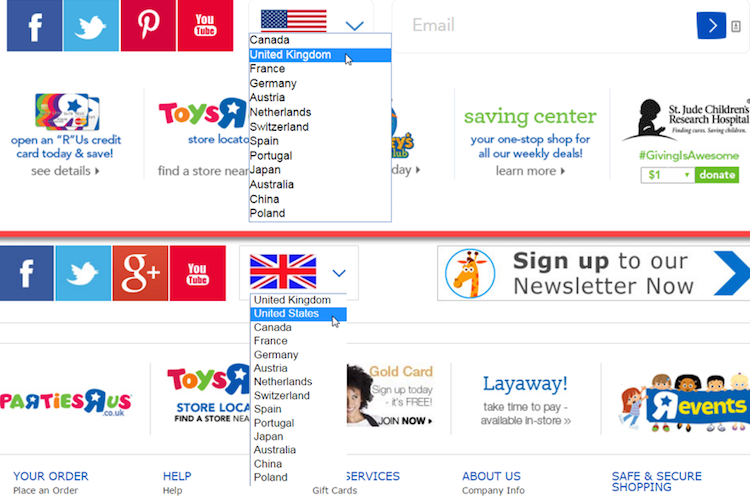Screen dimensions: 750x496
Task: Open the Facebook icon in top footer
Action: pos(34,25)
